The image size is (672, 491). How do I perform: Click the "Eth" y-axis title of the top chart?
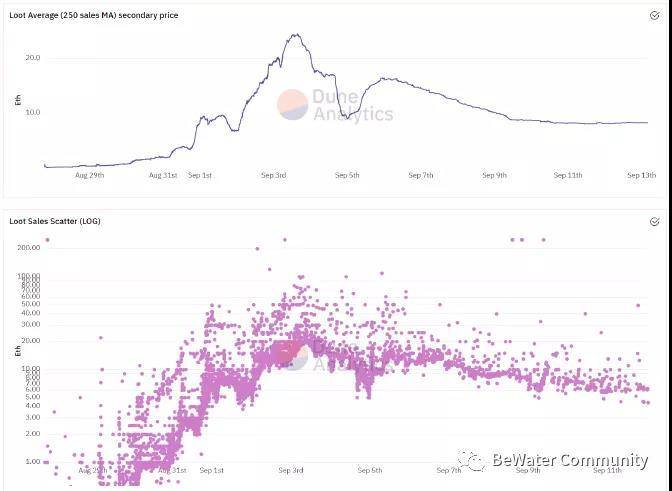pos(17,100)
